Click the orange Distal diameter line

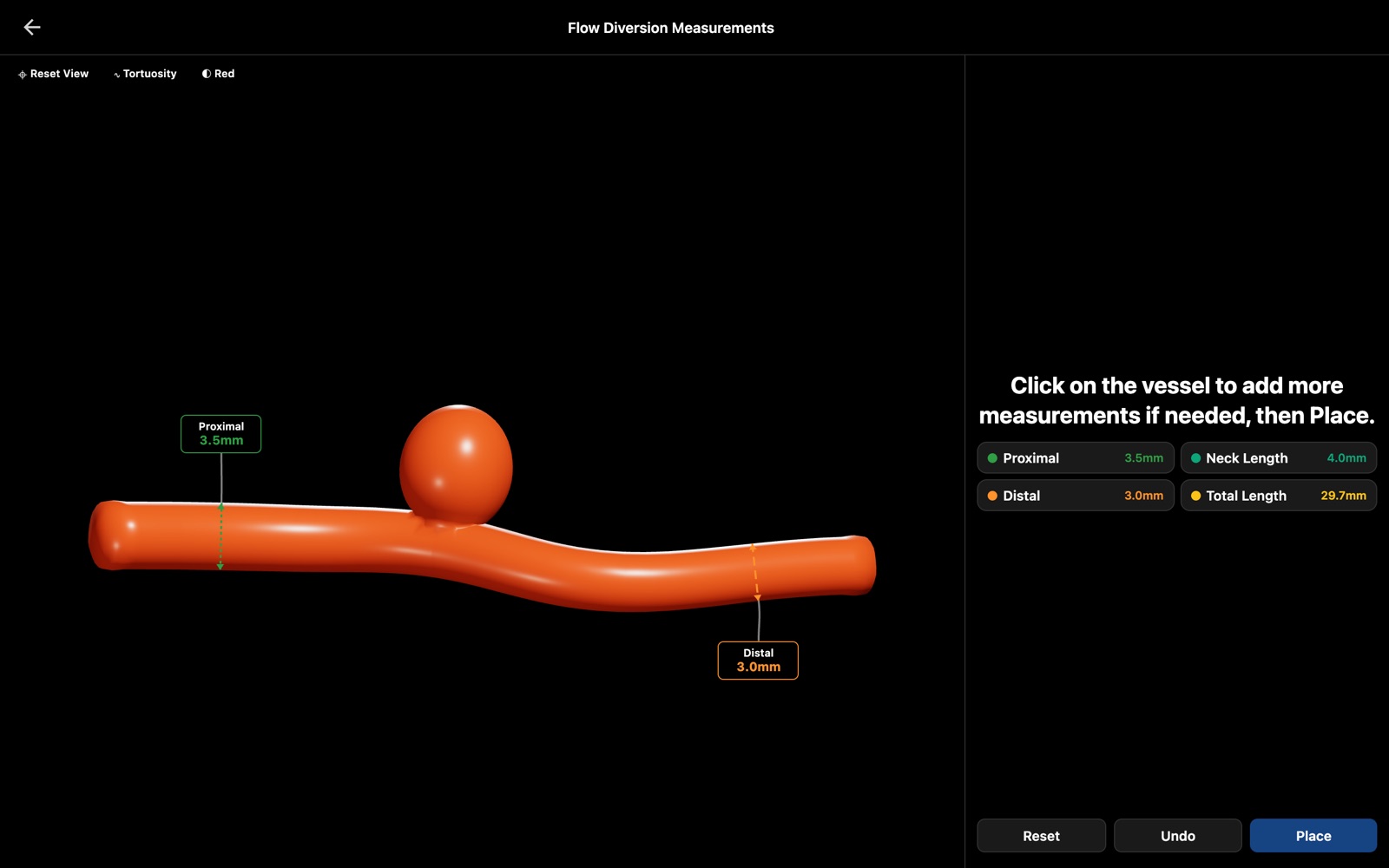tap(755, 573)
